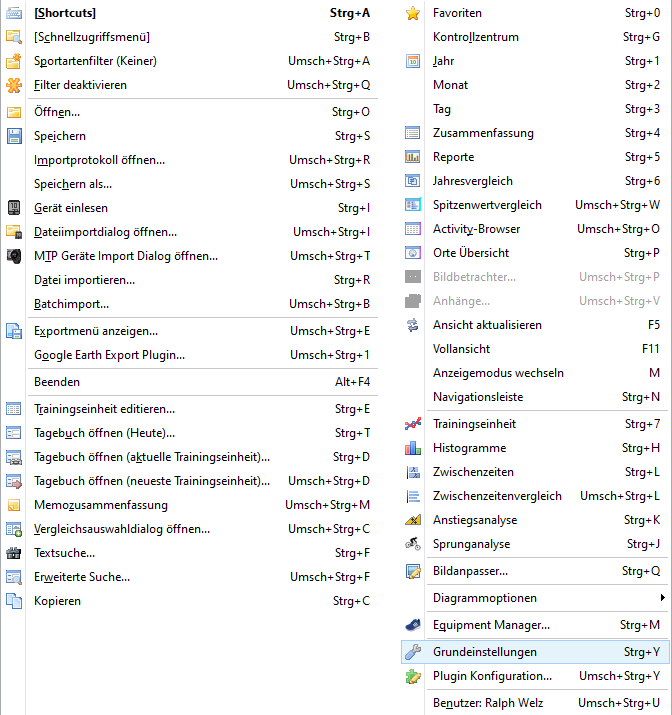
Task: Click the folder icon for Öffnen
Action: 14,112
